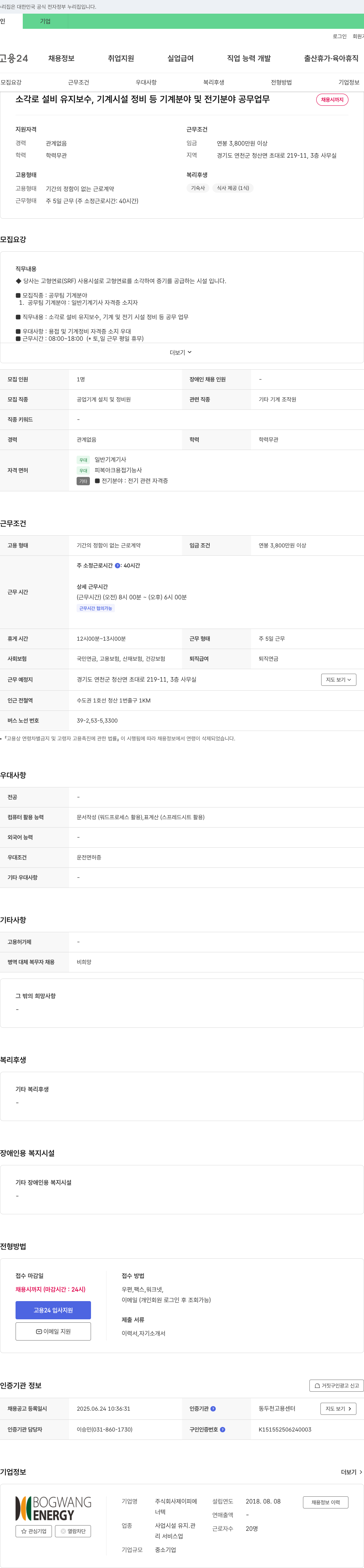Image resolution: width=364 pixels, height=1568 pixels.
Task: Jump to 우대사항 section tab
Action: coord(146,82)
